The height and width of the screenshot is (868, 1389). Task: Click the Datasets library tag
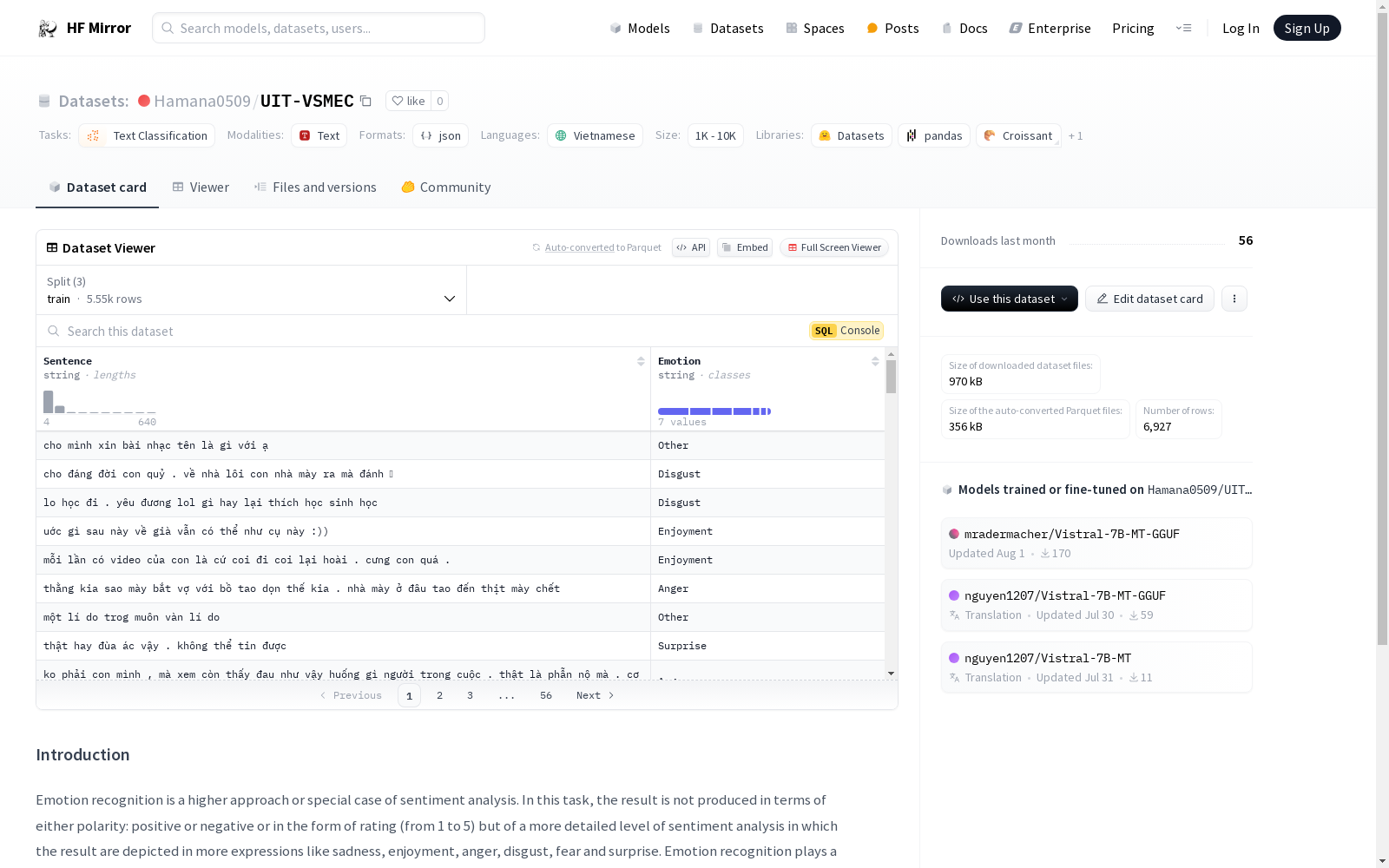point(851,135)
